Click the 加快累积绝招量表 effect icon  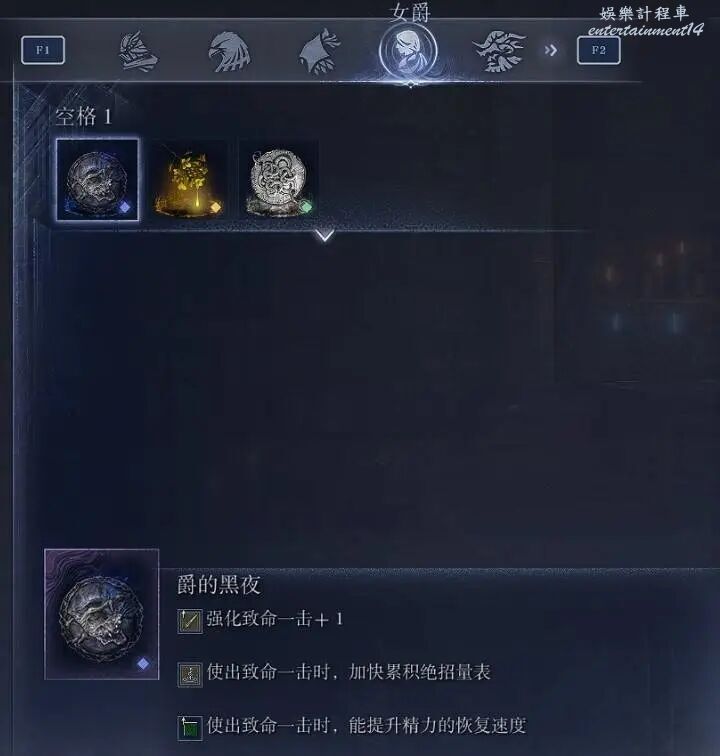[x=190, y=674]
